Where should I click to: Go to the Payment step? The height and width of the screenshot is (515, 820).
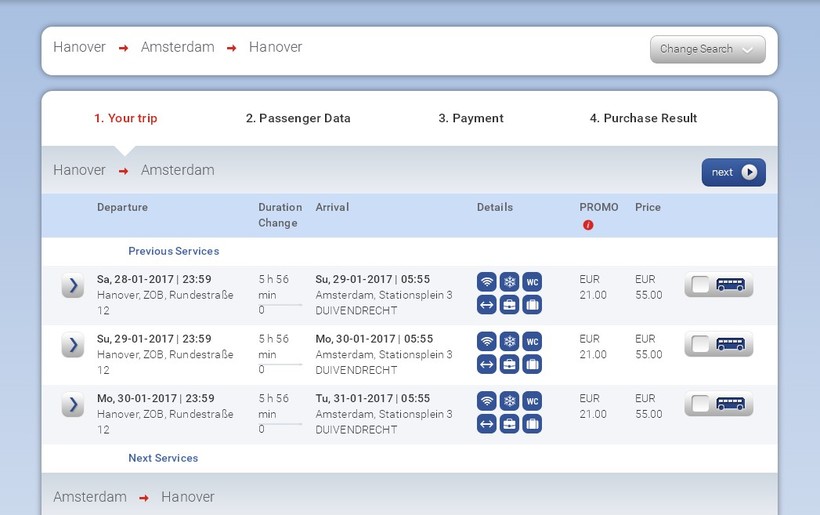[471, 118]
